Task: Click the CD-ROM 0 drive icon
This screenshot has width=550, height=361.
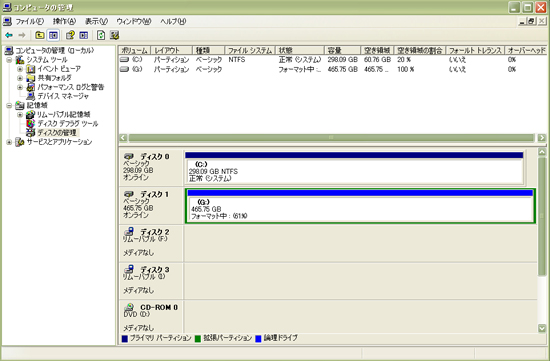Action: [x=129, y=307]
